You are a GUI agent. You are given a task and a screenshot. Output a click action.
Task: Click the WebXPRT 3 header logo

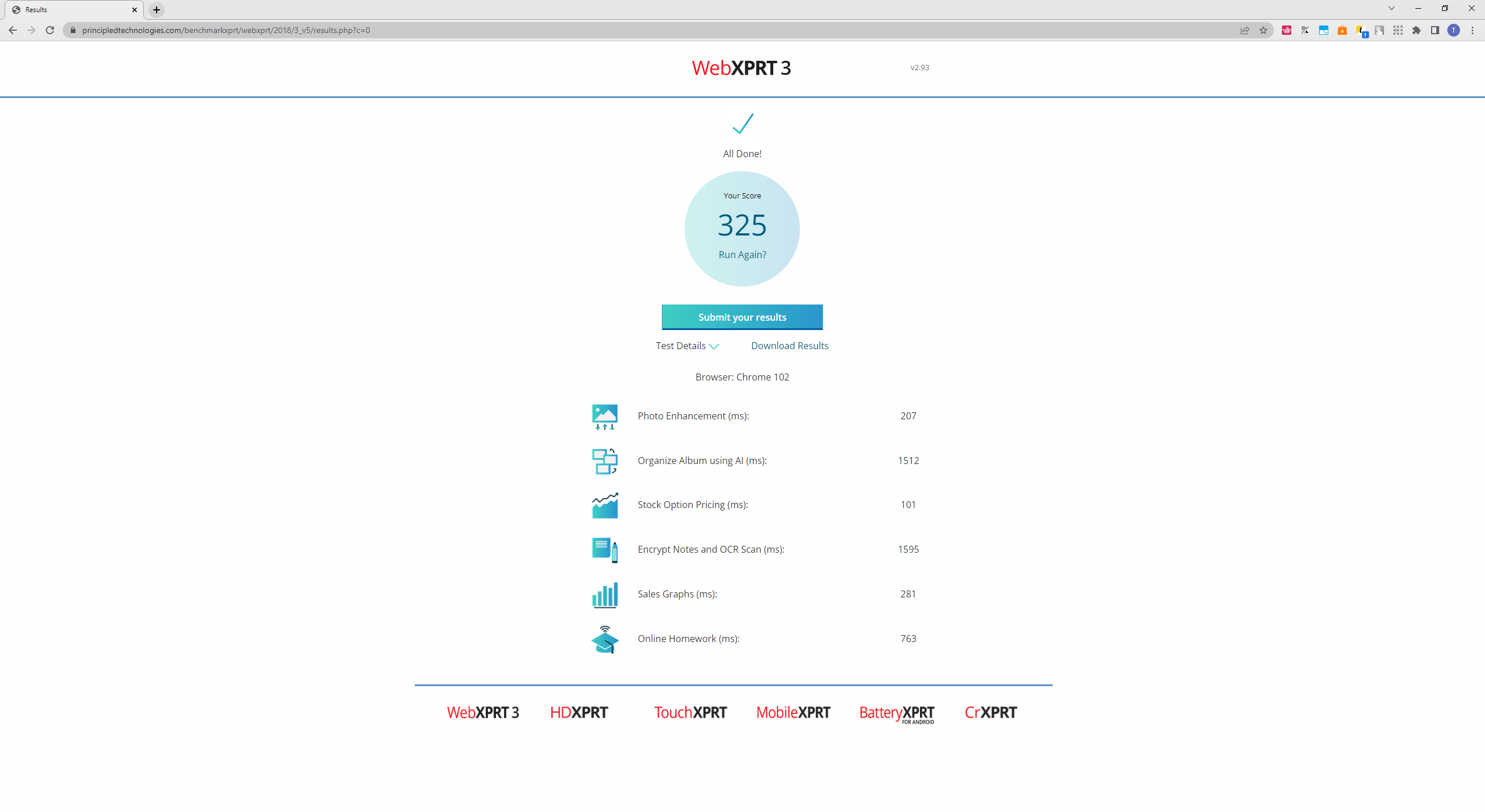point(741,68)
